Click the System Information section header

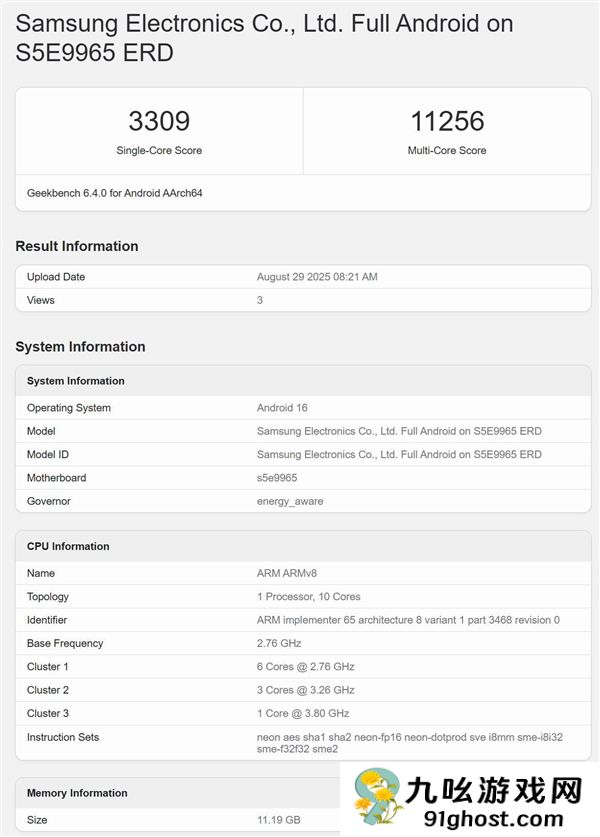(75, 381)
